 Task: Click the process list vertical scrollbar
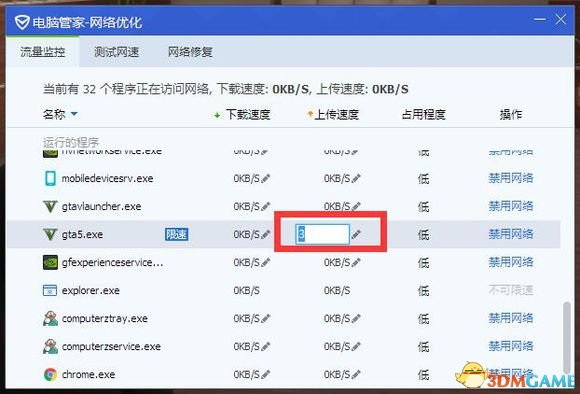click(566, 337)
